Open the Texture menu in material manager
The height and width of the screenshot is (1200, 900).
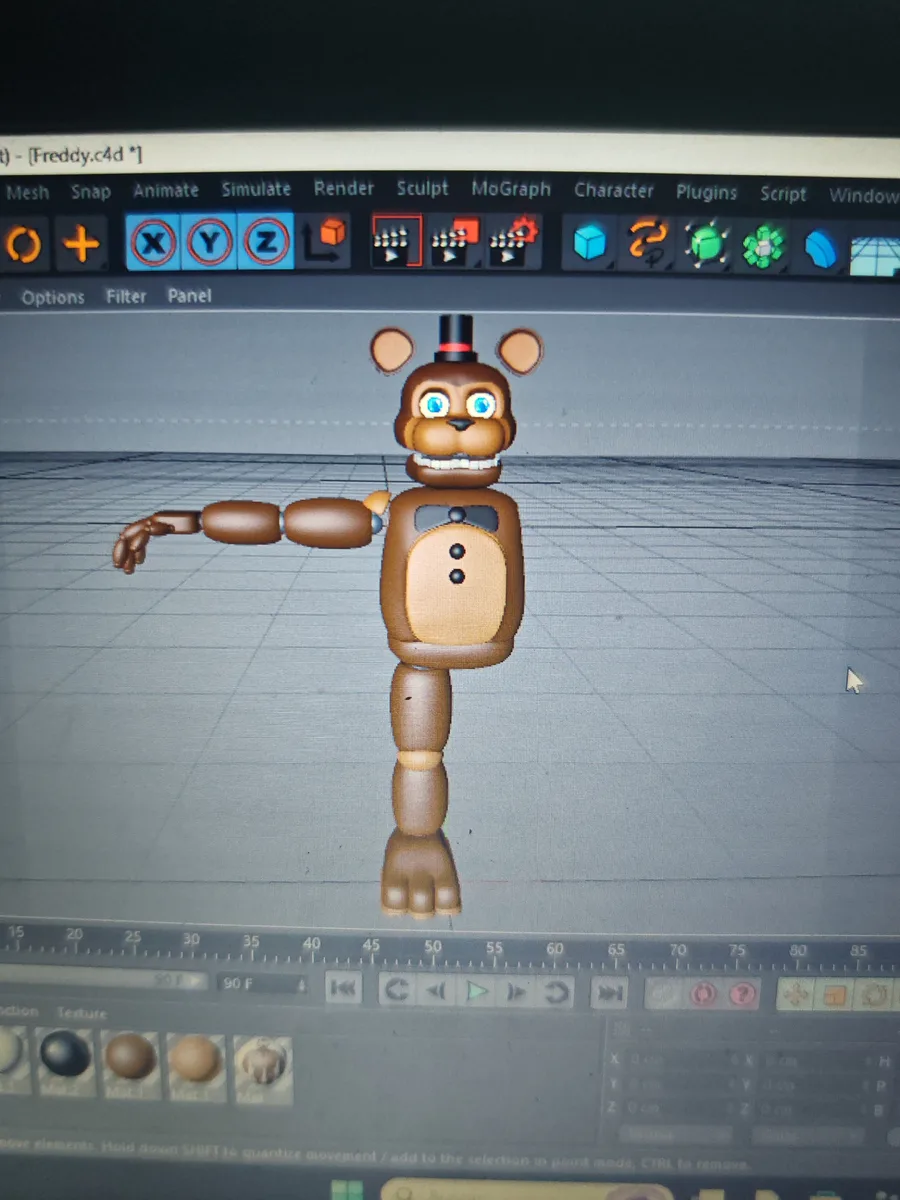point(82,1013)
